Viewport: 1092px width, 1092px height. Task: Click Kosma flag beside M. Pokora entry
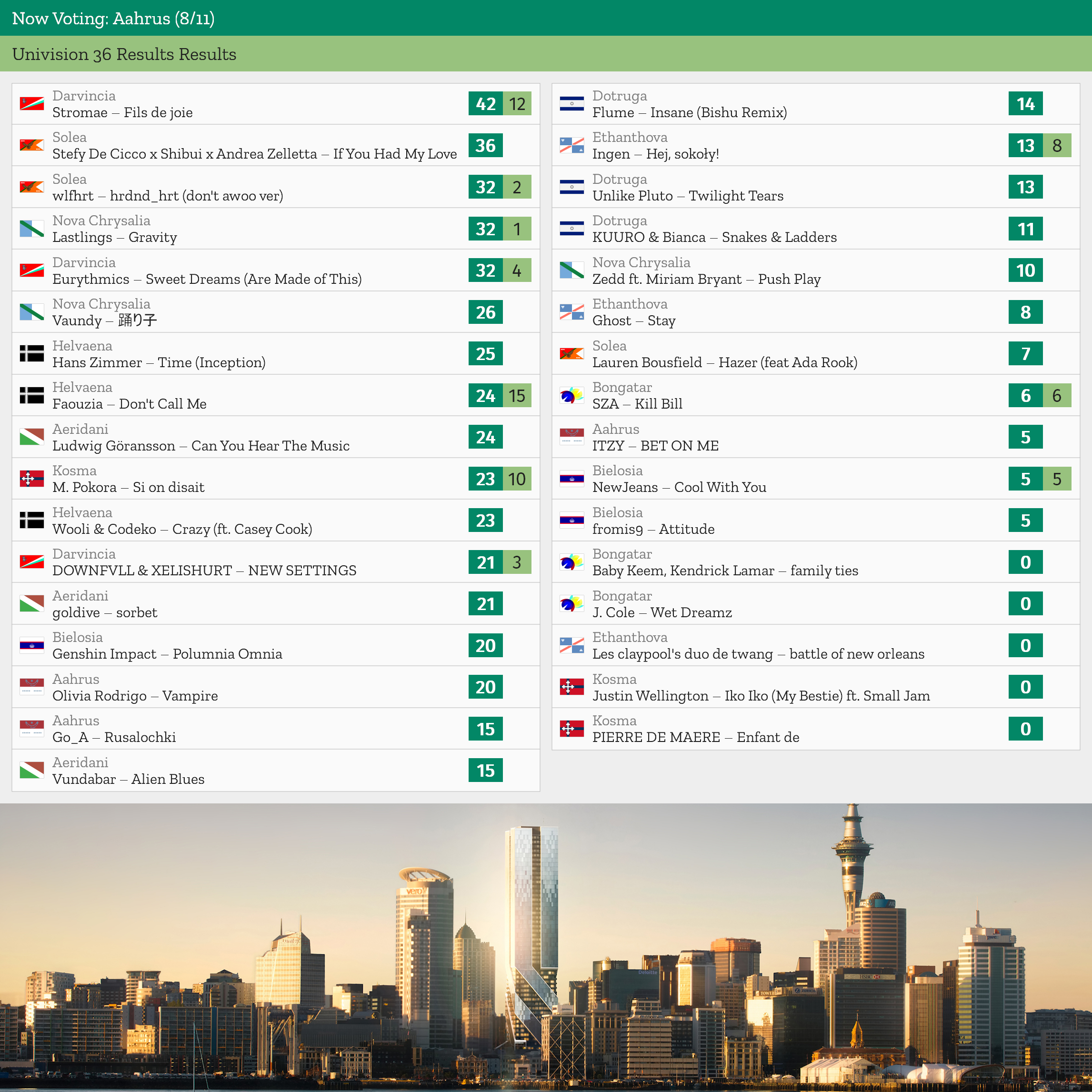(31, 479)
